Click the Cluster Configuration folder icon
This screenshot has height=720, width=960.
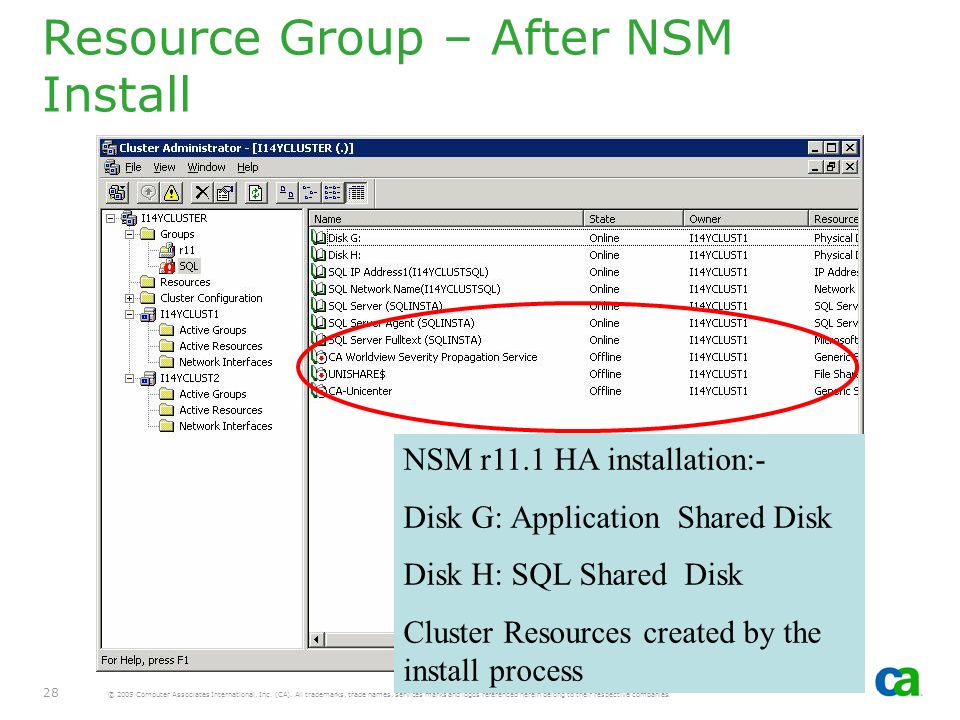pyautogui.click(x=148, y=298)
